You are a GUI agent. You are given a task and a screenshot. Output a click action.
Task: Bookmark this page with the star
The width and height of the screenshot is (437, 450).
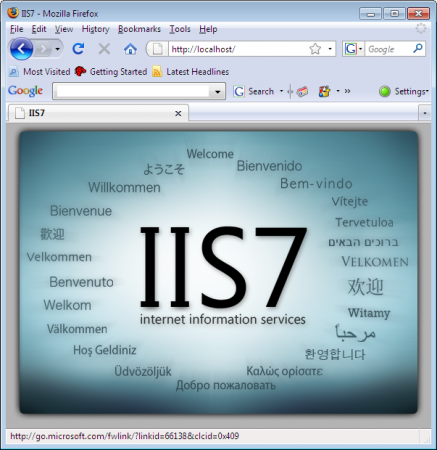pos(315,49)
